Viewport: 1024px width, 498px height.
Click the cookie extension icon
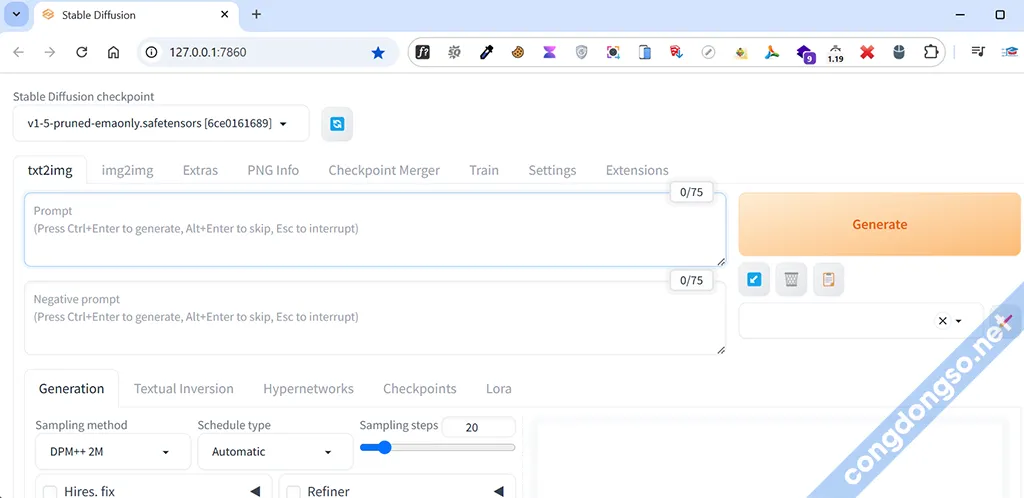pyautogui.click(x=518, y=52)
